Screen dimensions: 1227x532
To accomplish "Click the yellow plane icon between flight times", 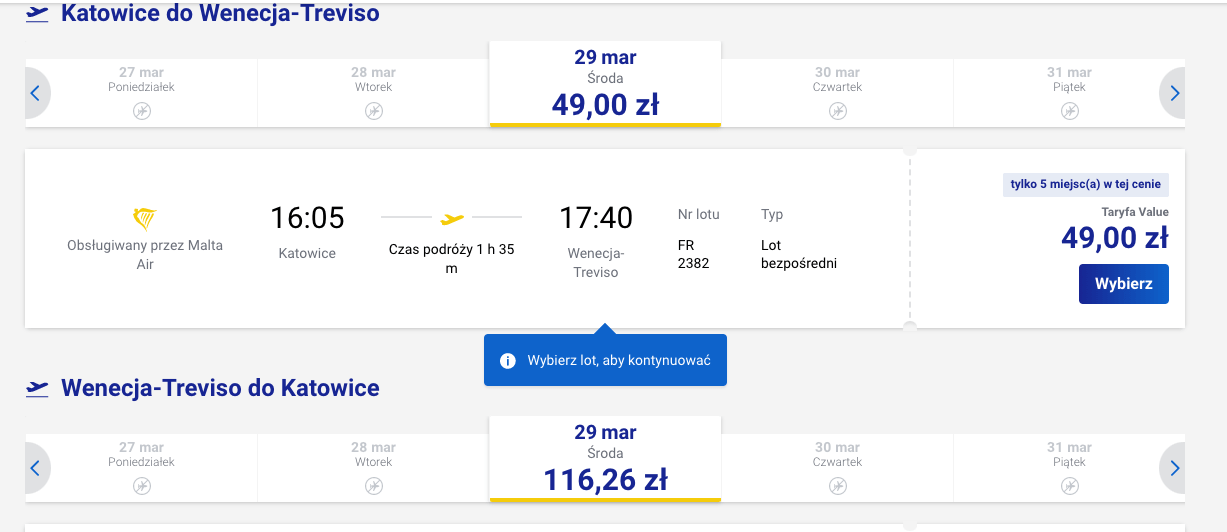I will tap(452, 217).
